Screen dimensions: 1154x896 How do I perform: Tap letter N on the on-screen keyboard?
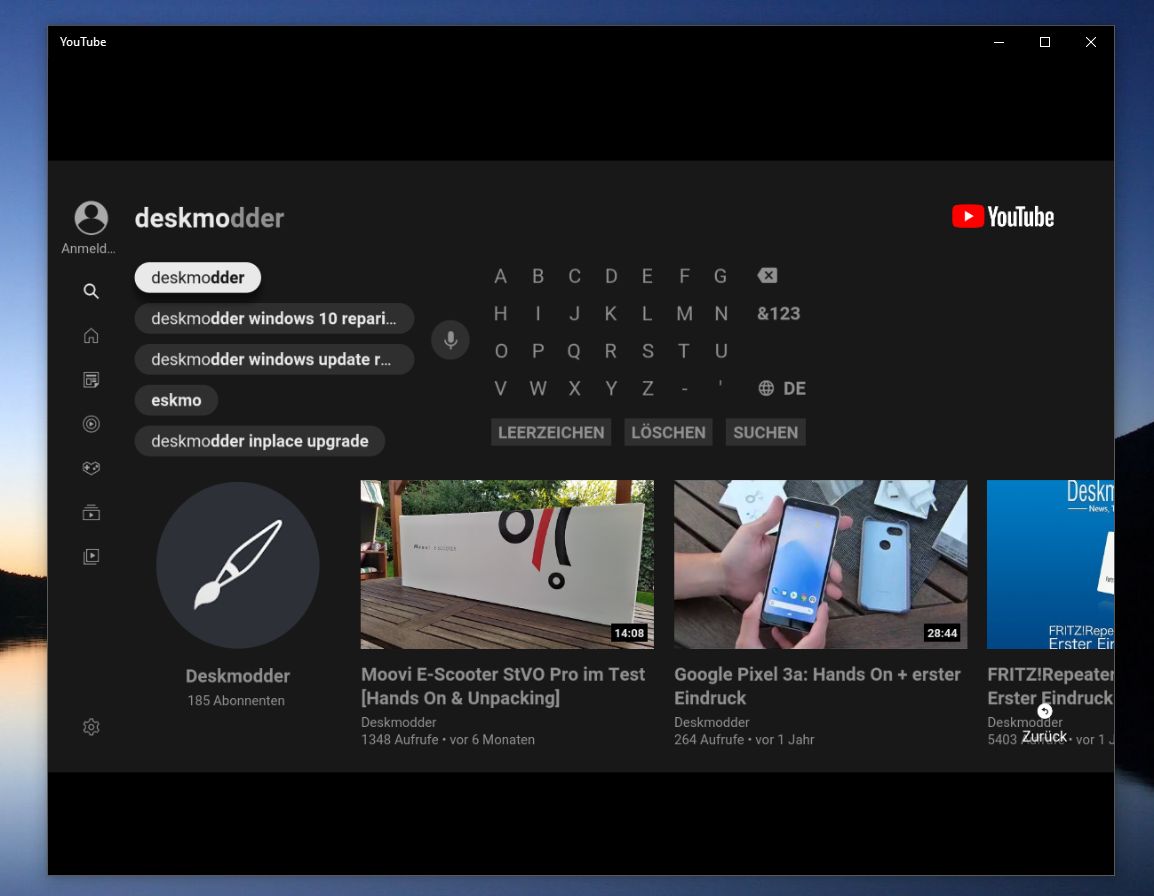[x=721, y=314]
